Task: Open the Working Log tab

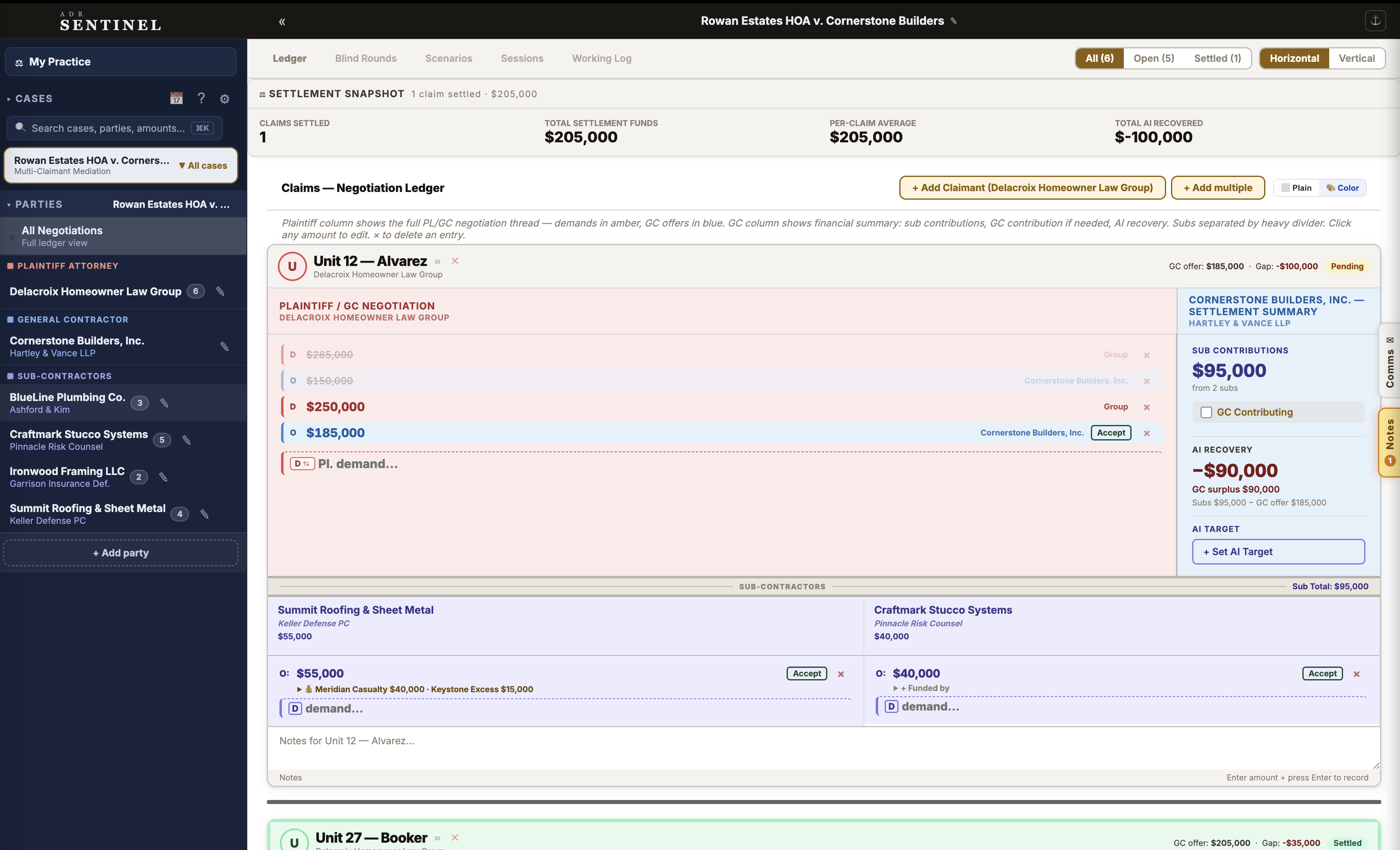Action: (601, 58)
